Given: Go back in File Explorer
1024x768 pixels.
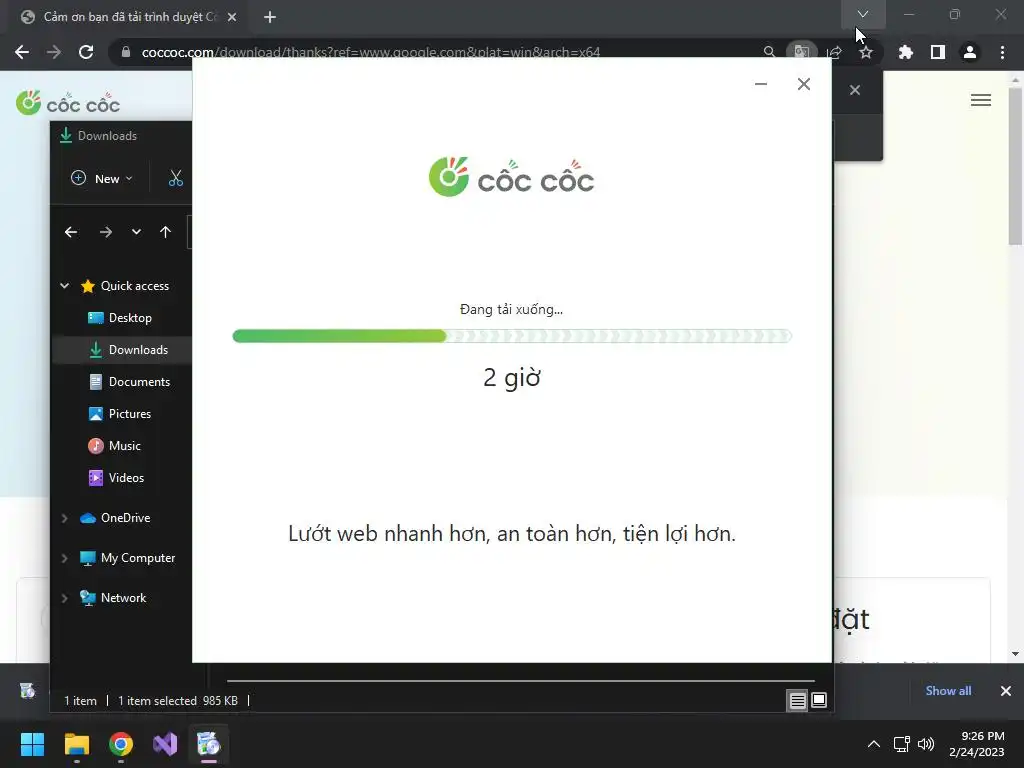Looking at the screenshot, I should click(71, 232).
